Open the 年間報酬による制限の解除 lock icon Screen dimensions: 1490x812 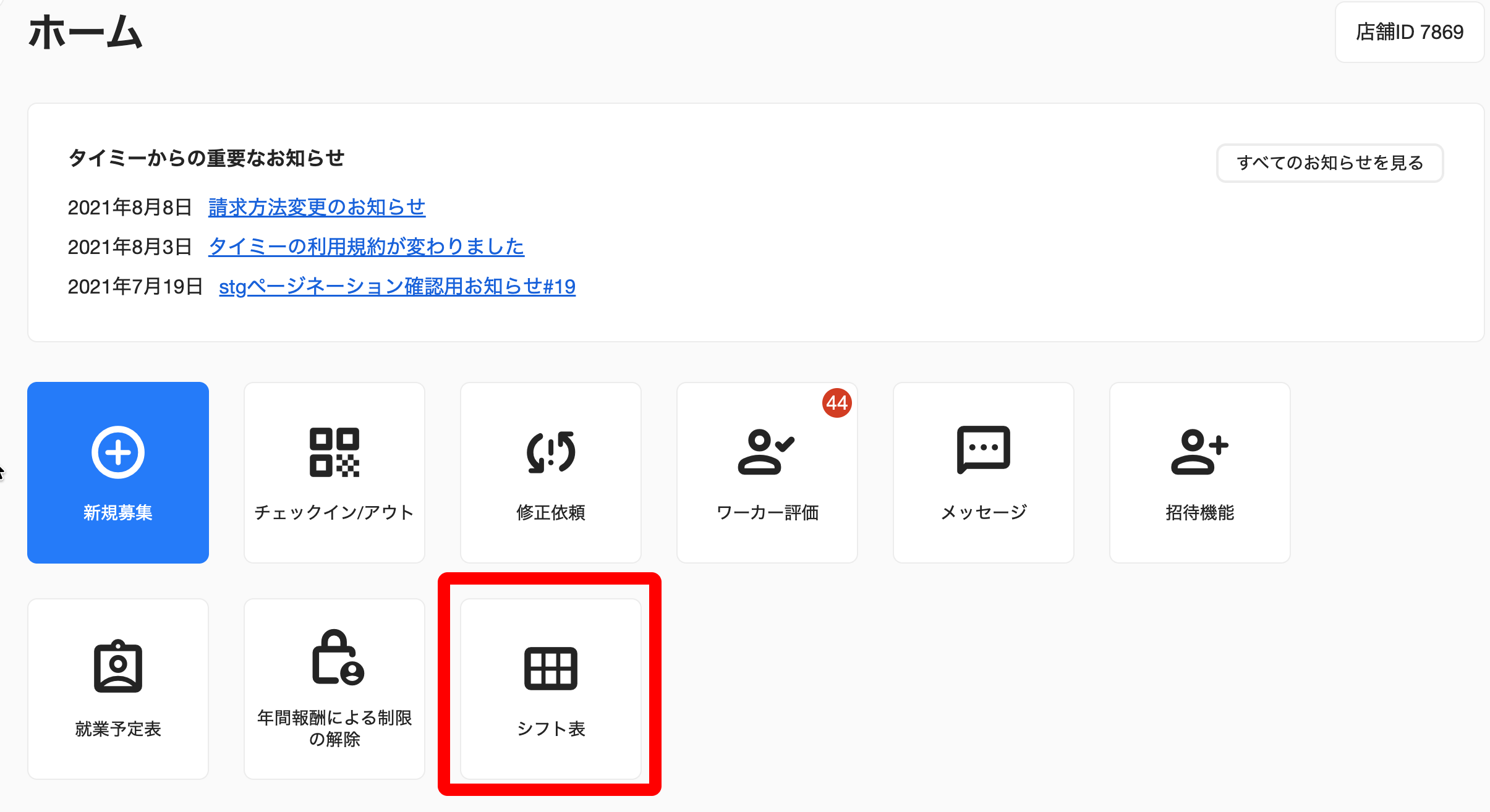pyautogui.click(x=338, y=658)
